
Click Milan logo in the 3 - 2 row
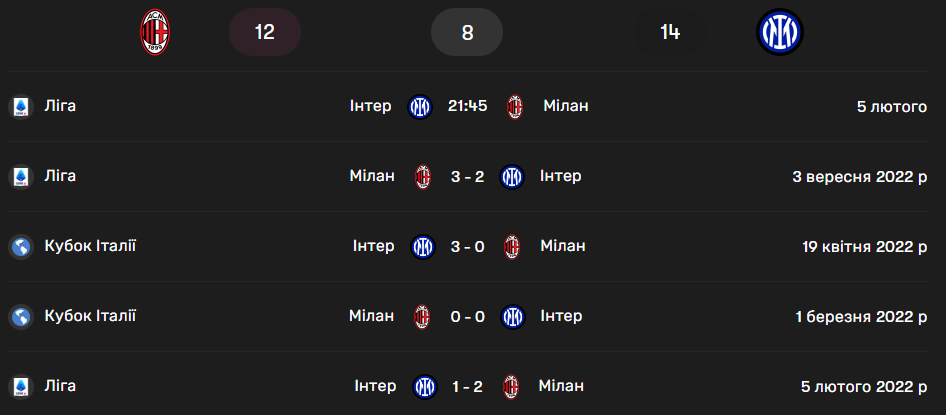[424, 177]
